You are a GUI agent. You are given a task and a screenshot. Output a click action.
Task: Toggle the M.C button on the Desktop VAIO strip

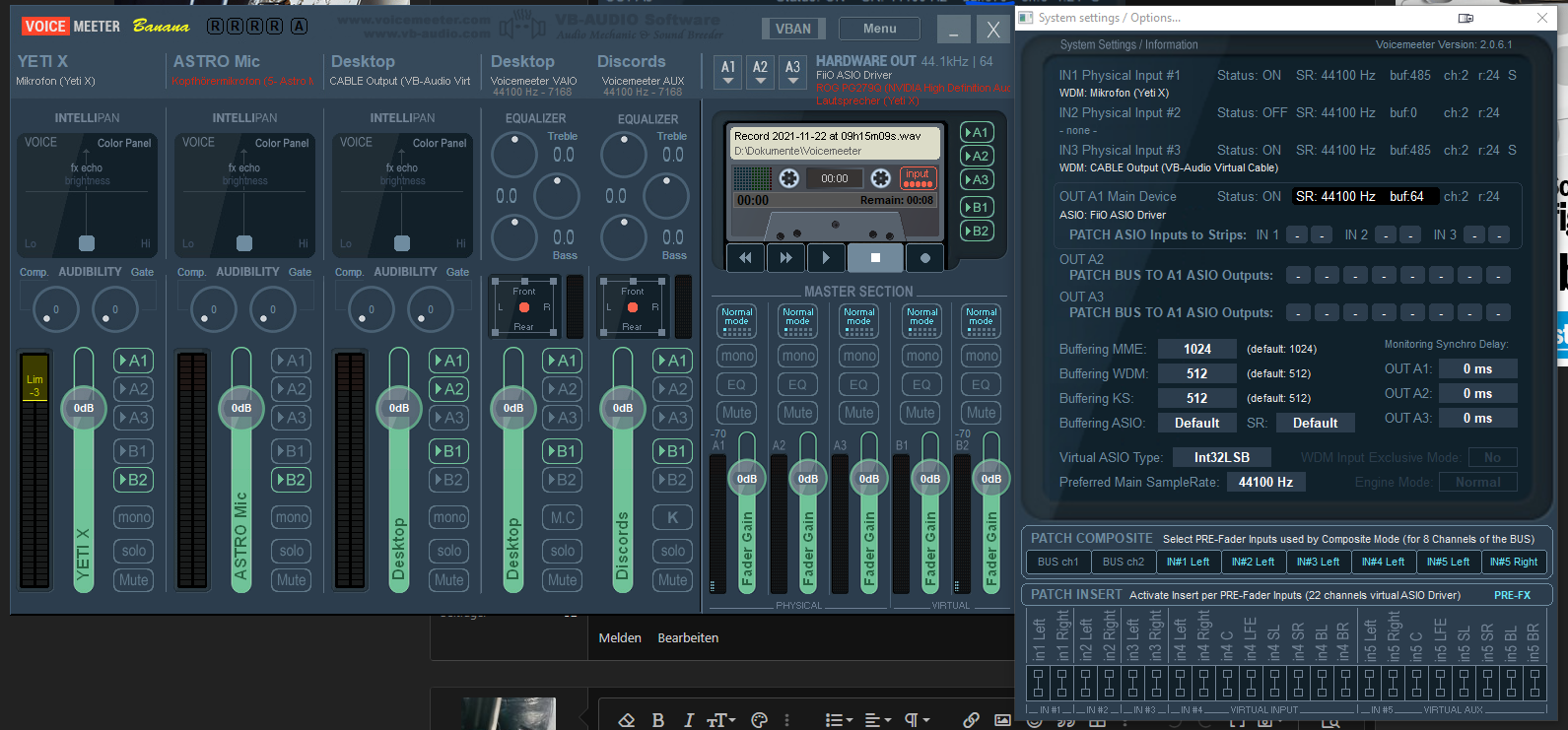(x=562, y=517)
